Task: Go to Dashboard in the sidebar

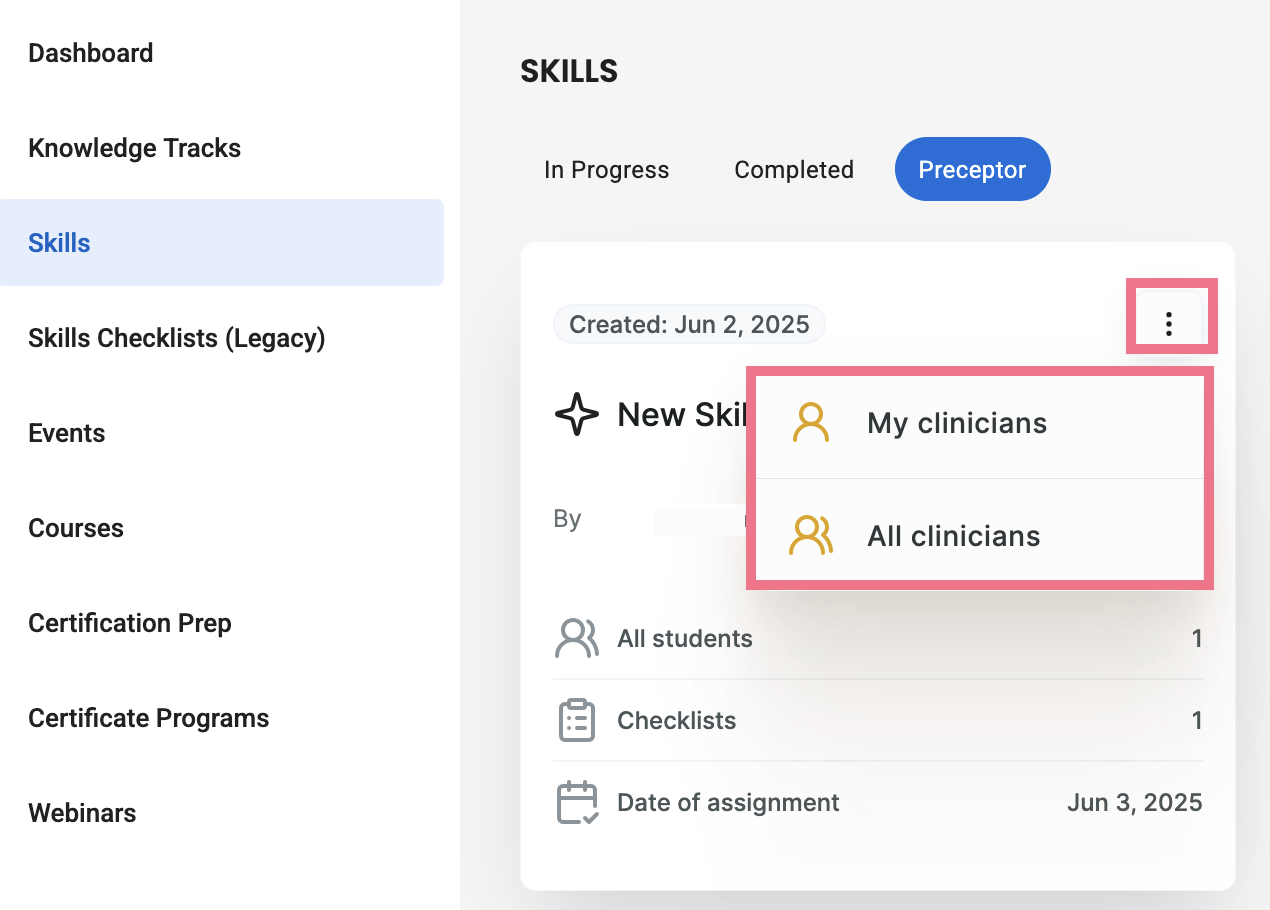Action: pyautogui.click(x=91, y=53)
